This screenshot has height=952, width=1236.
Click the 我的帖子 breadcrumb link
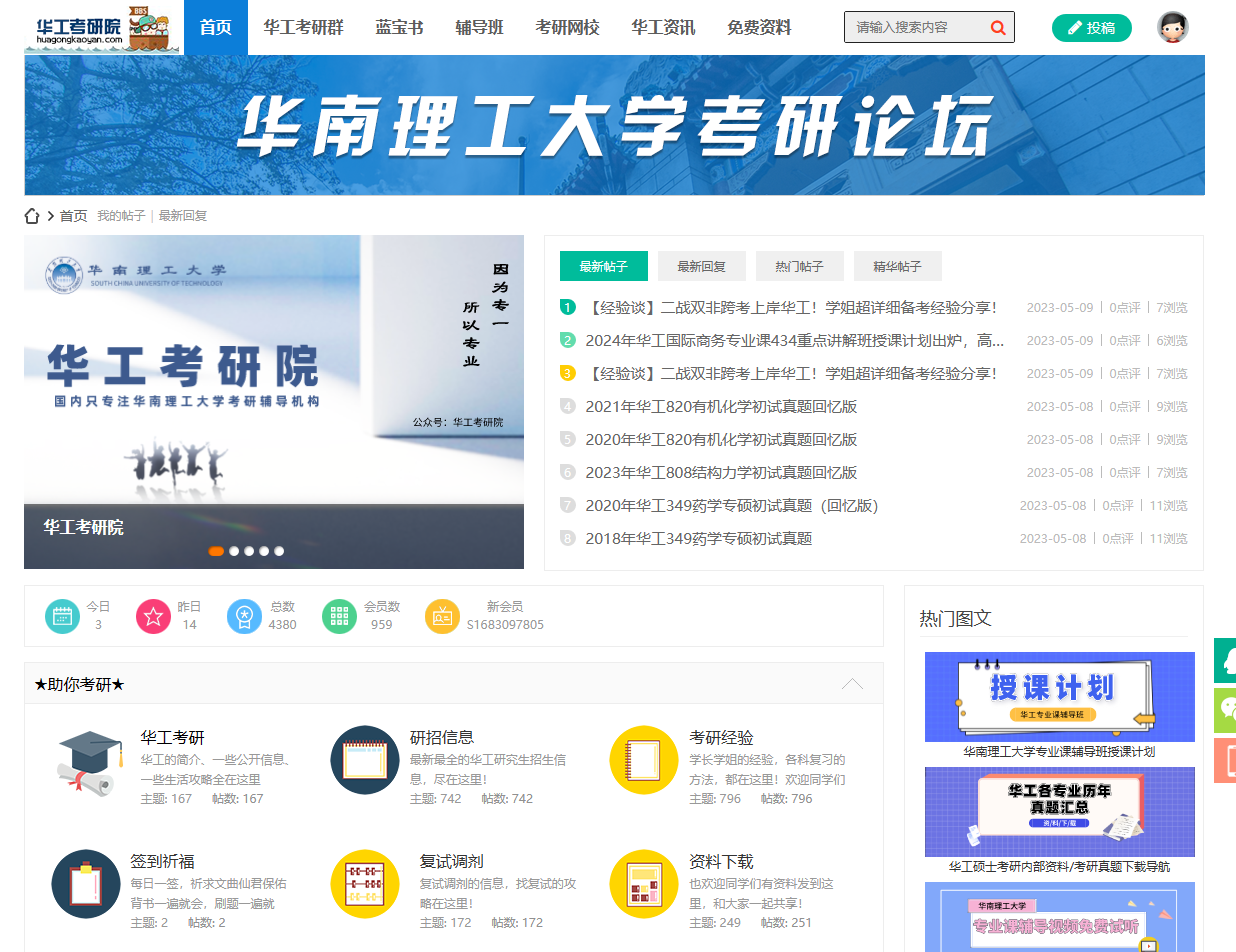(x=121, y=216)
